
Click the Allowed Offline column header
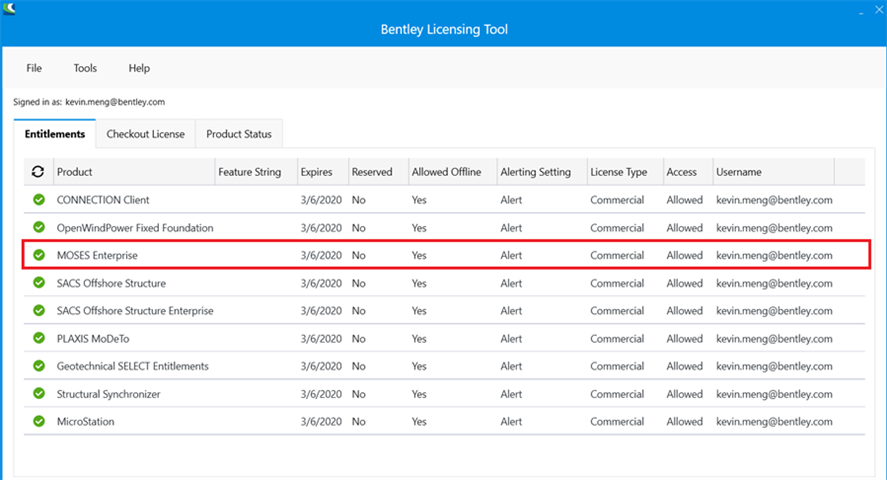(x=446, y=172)
